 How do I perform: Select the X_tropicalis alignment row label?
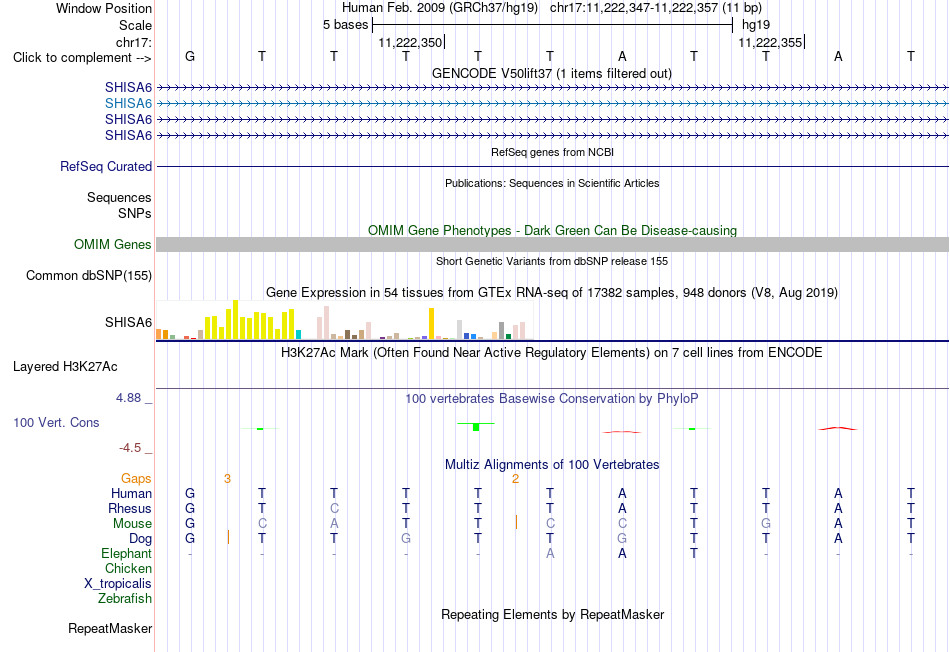pos(118,584)
